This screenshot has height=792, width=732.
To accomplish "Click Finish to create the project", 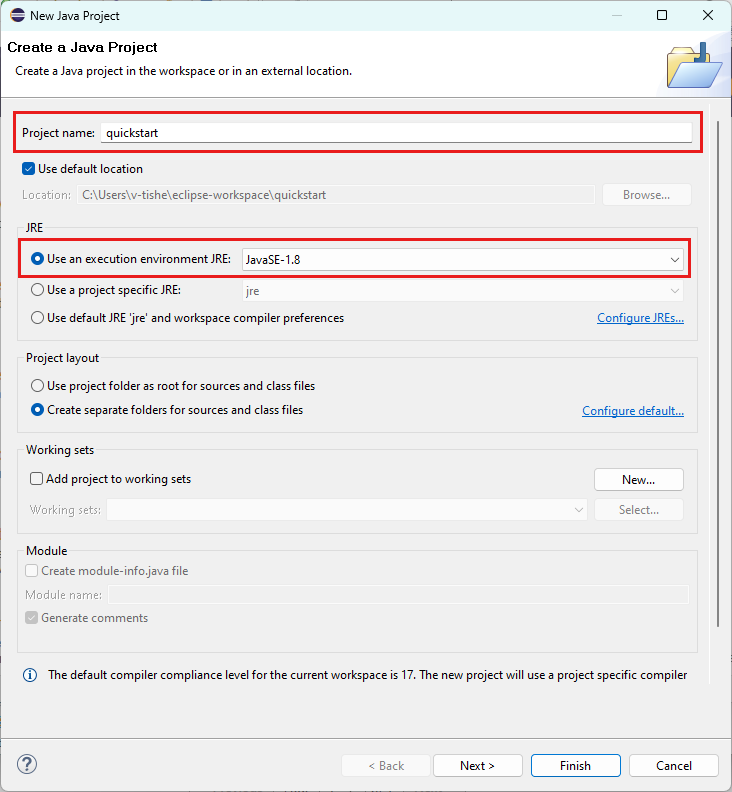I will coord(575,766).
